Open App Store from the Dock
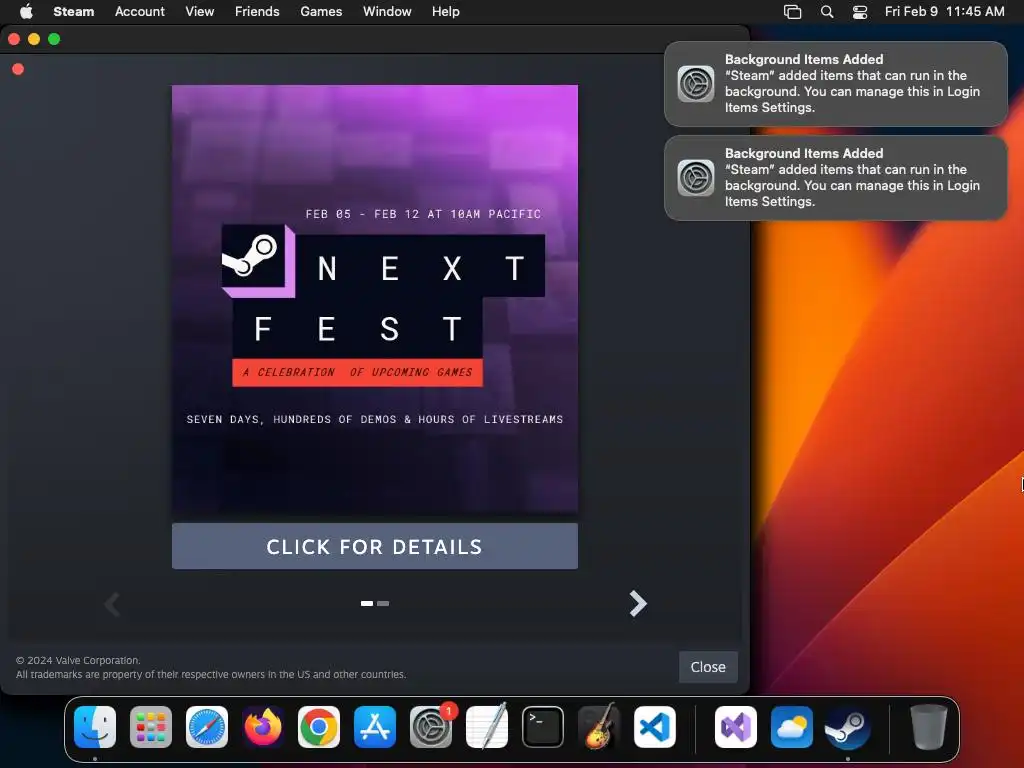1024x768 pixels. point(375,727)
